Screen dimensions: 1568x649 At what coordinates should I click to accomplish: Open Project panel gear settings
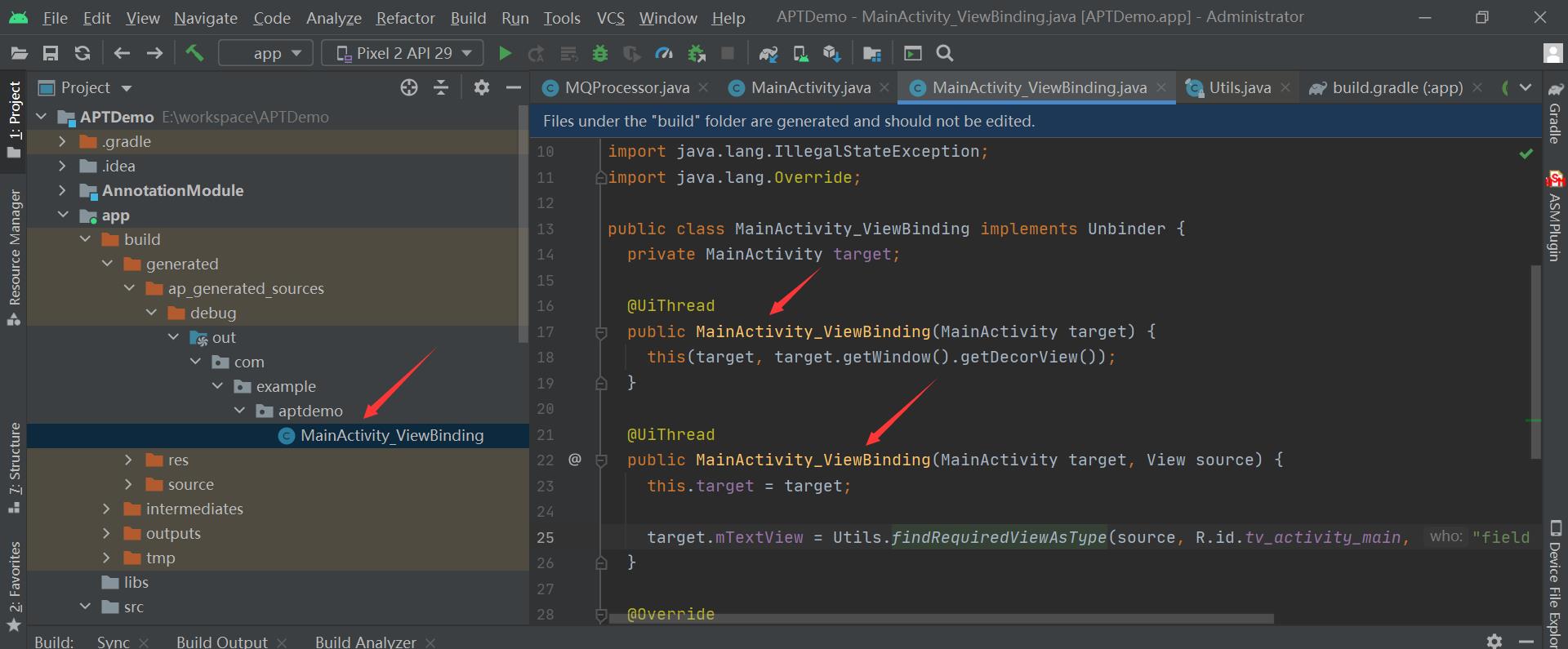(482, 87)
